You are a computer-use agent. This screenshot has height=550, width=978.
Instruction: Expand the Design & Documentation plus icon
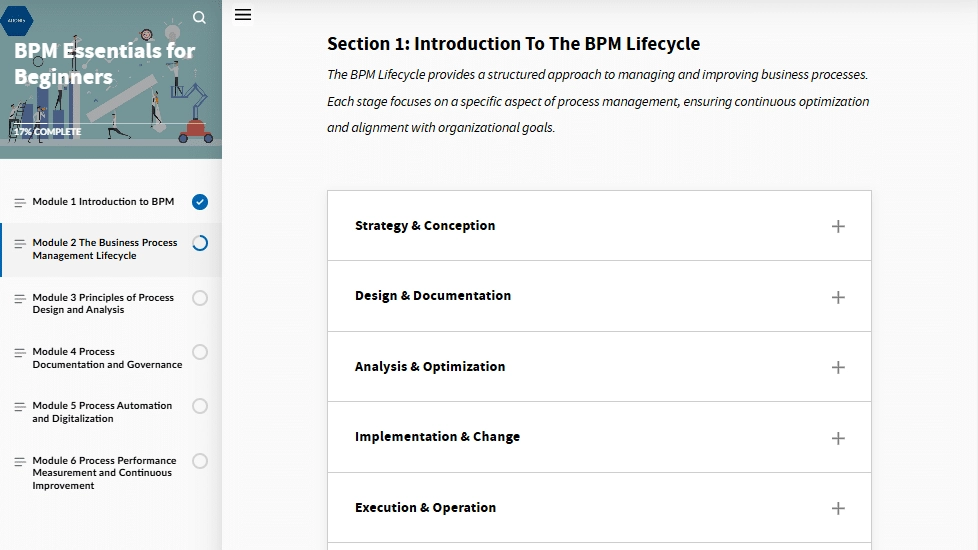(x=838, y=297)
